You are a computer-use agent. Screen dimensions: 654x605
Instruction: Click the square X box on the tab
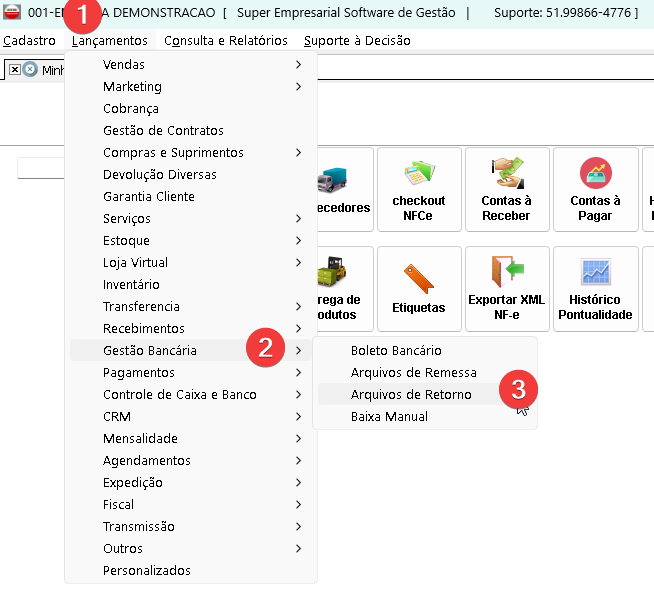(15, 69)
